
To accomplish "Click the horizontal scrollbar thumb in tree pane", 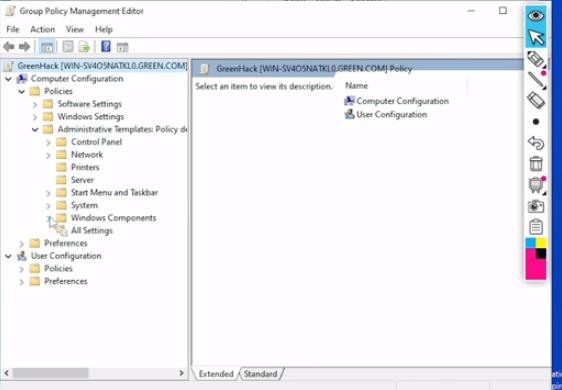I will coord(51,373).
